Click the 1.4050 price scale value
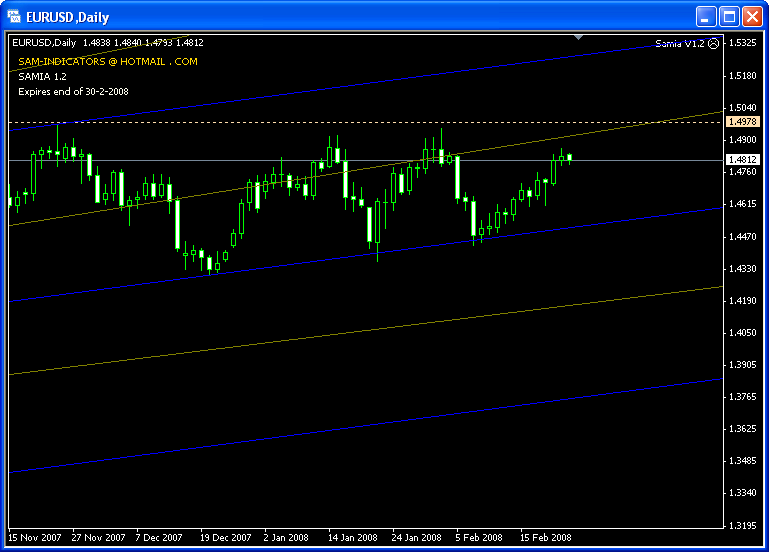769x552 pixels. pyautogui.click(x=743, y=333)
